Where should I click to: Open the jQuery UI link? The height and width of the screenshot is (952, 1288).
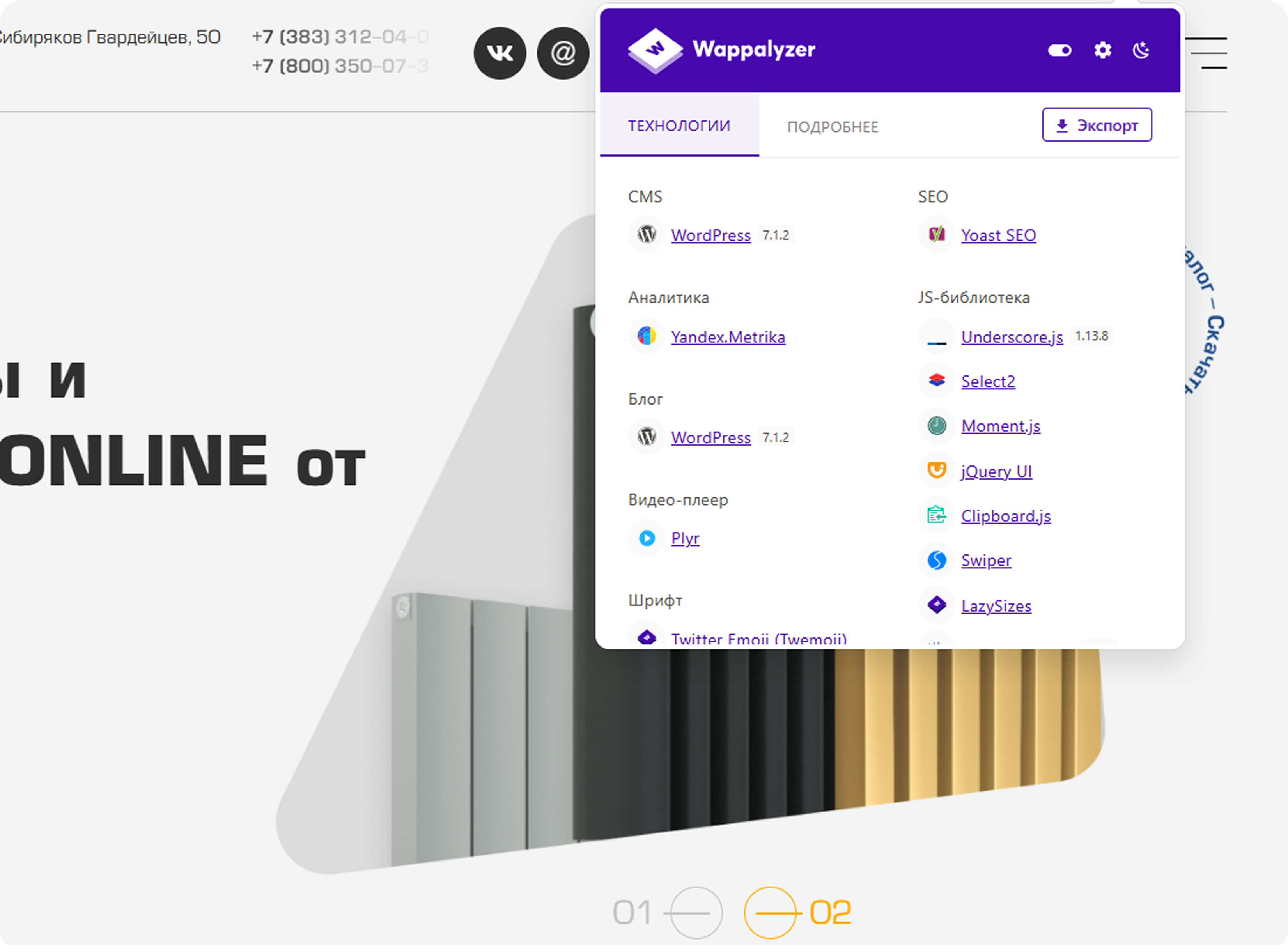click(x=996, y=471)
